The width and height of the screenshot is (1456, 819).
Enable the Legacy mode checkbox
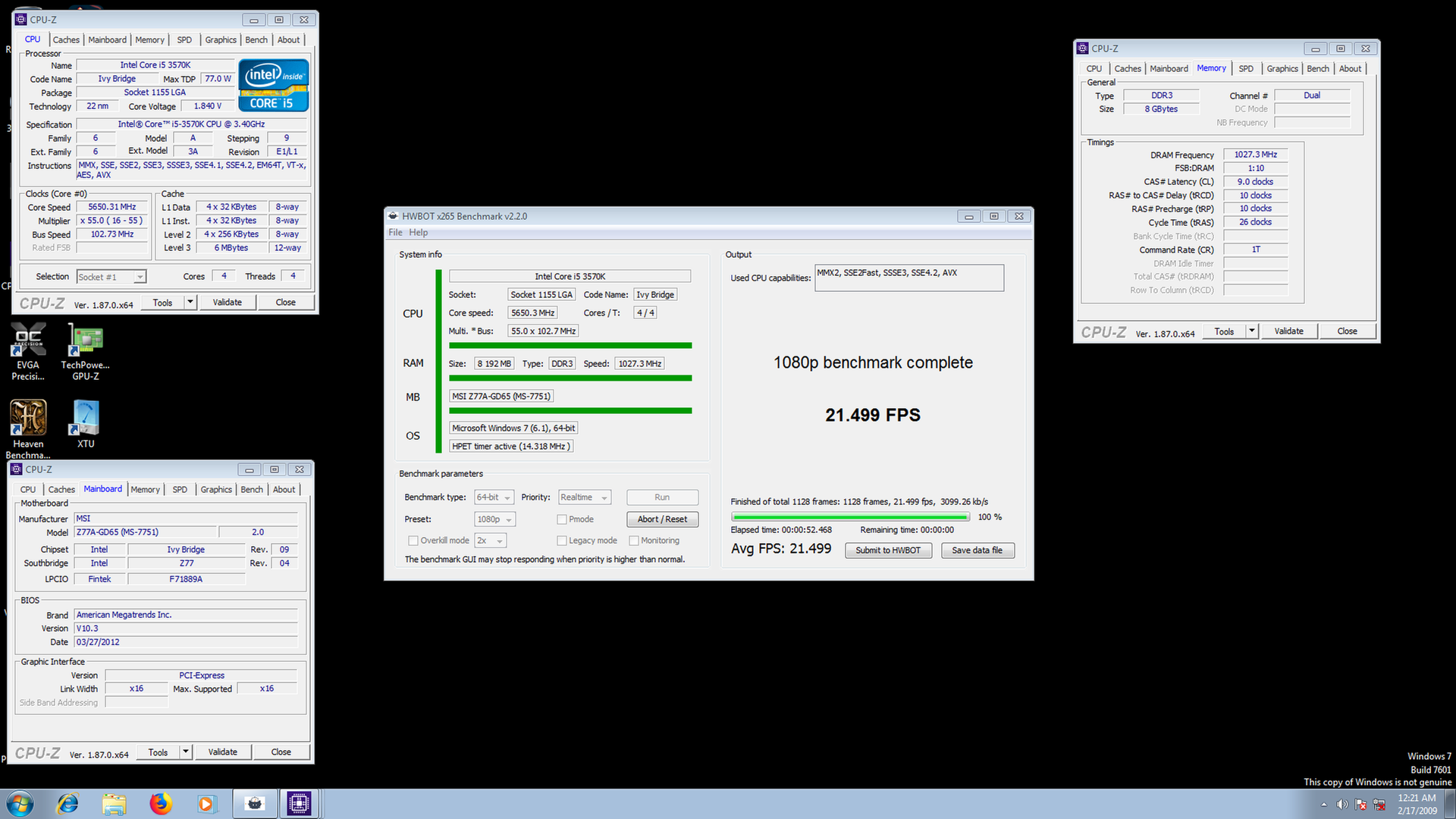[x=562, y=541]
